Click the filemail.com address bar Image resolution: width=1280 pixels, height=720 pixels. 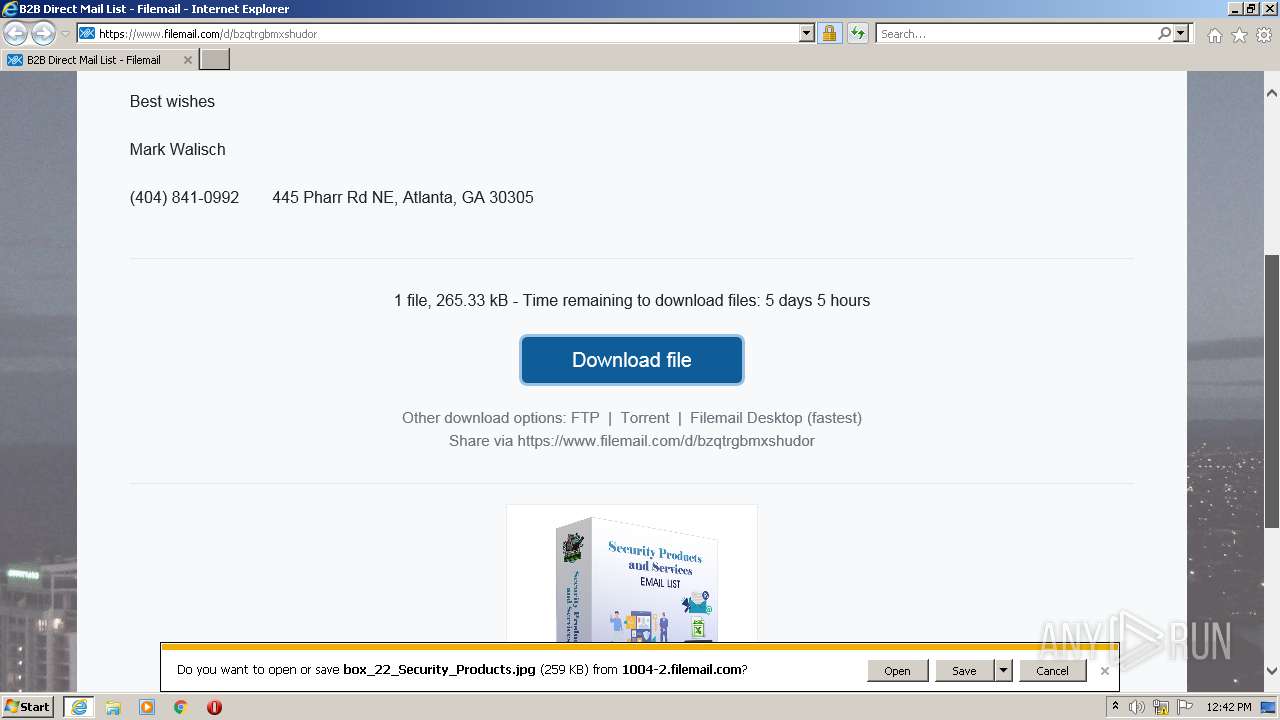[445, 34]
